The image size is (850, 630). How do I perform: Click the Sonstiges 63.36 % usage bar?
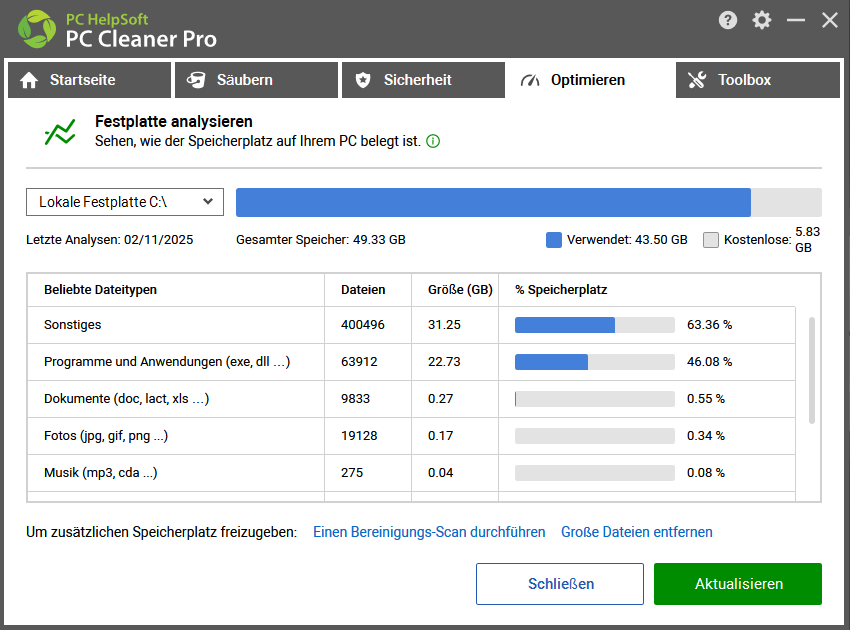(595, 325)
